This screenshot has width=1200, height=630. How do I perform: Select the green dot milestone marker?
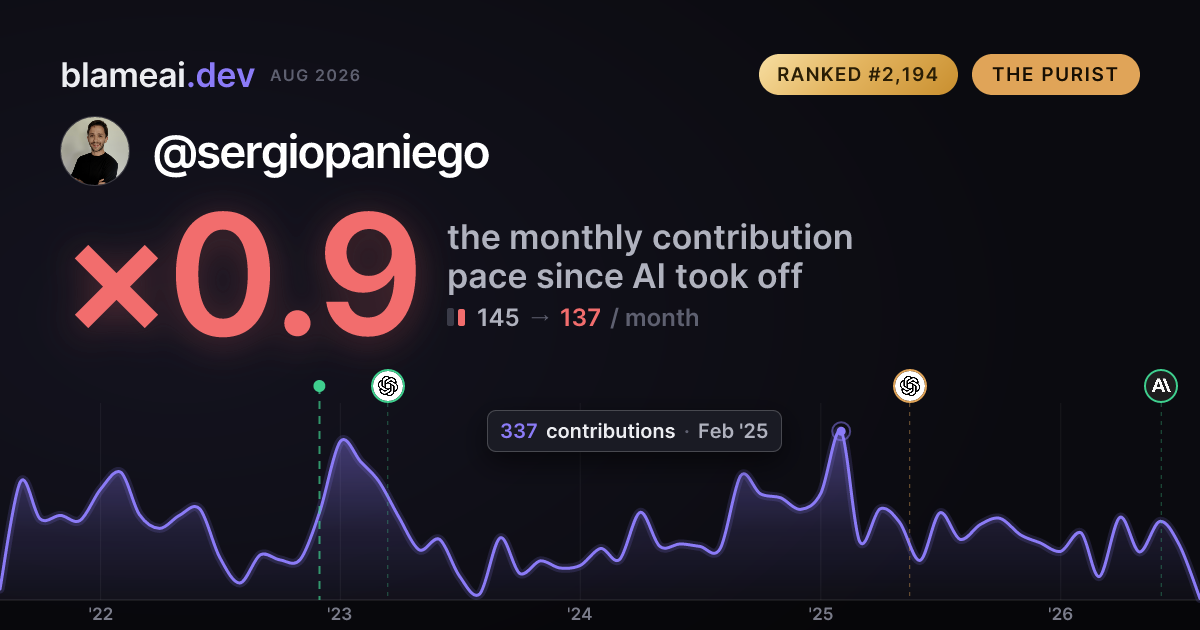[x=319, y=386]
